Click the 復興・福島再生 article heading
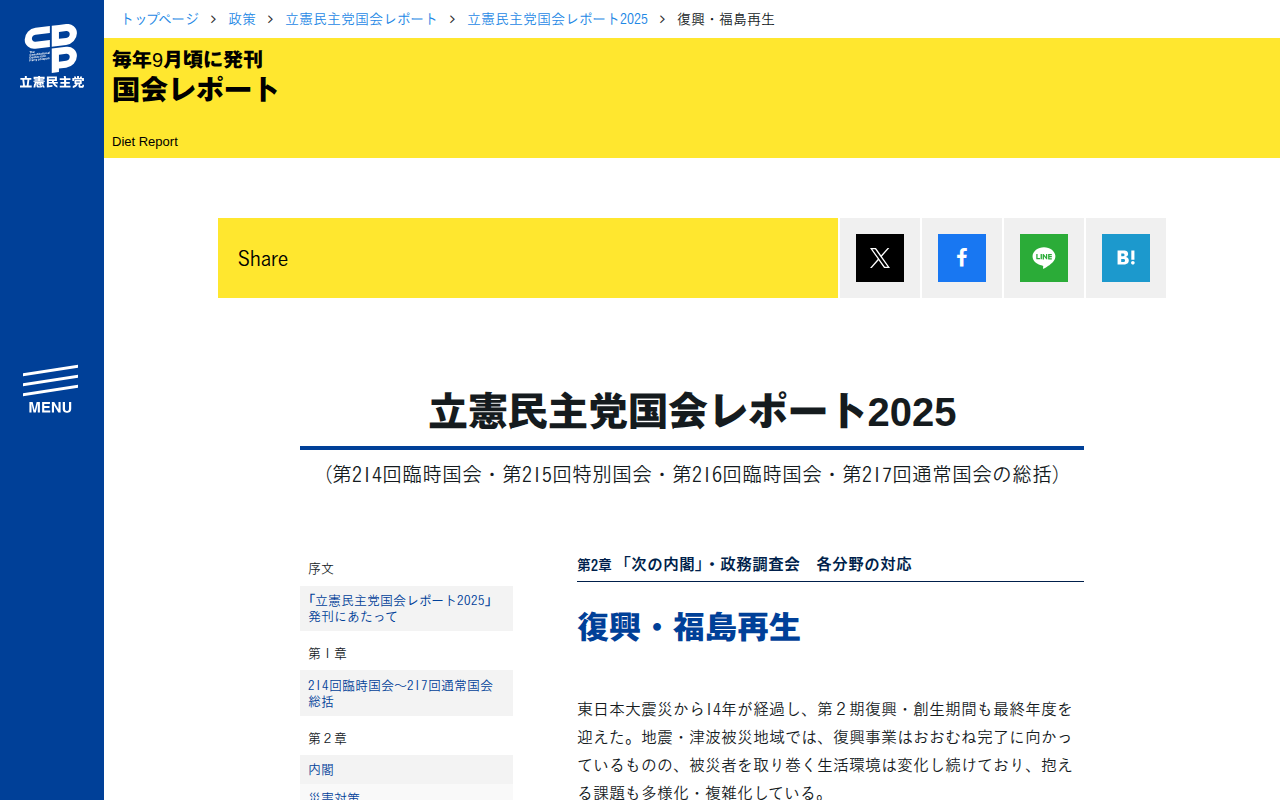1280x800 pixels. [689, 627]
